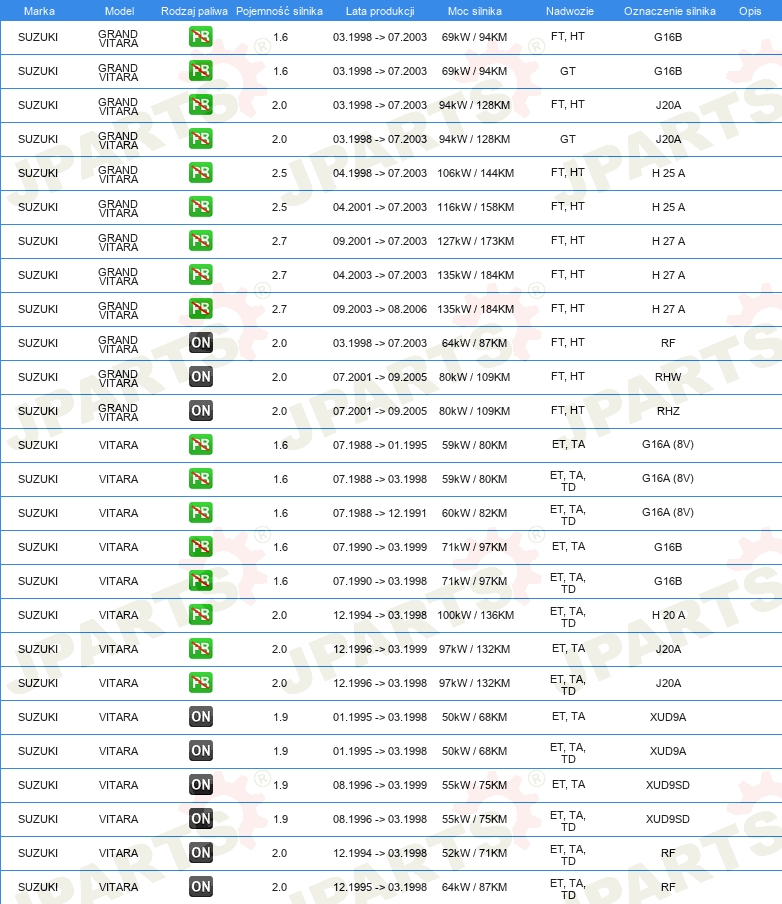Click petrol icon in the 07.1990 -> 03.1999 row
This screenshot has height=904, width=782.
point(201,547)
